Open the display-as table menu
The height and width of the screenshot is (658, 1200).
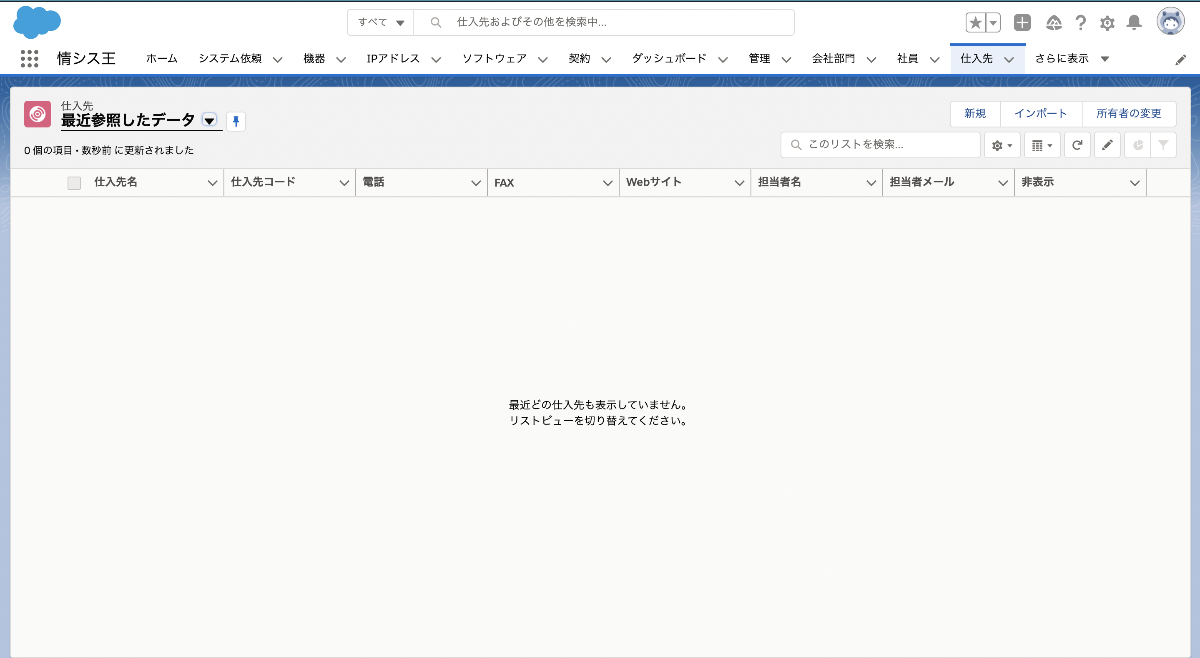1042,145
